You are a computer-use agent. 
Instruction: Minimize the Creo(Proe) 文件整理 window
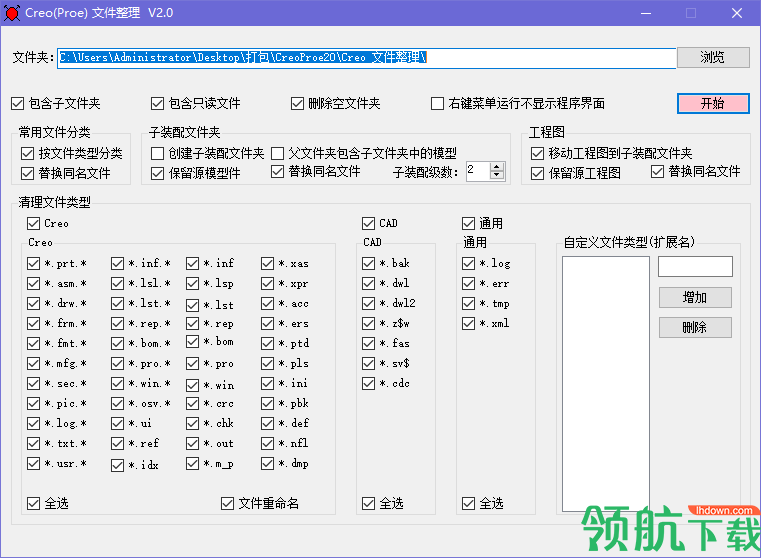coord(645,13)
